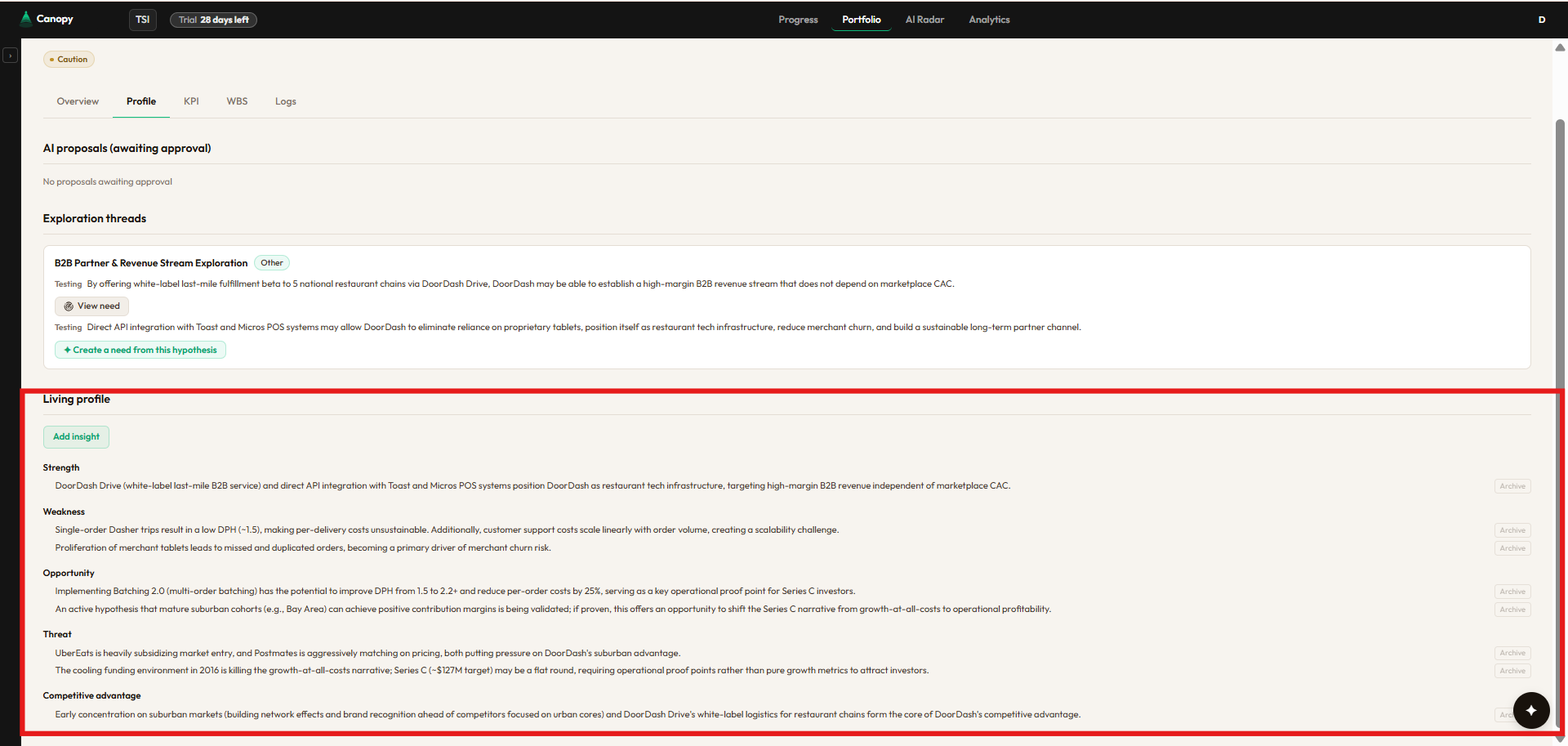This screenshot has width=1568, height=746.
Task: Open the TSI workspace switcher
Action: click(x=143, y=20)
